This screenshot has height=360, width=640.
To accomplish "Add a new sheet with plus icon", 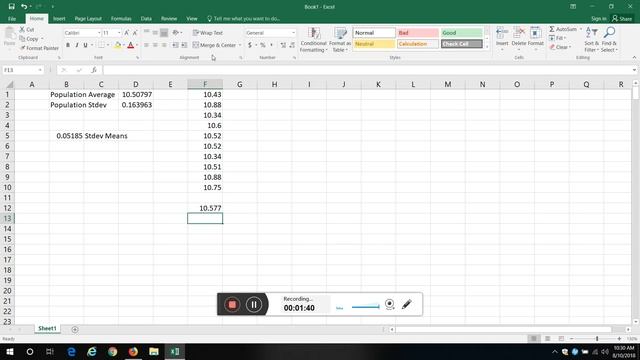I will (75, 329).
